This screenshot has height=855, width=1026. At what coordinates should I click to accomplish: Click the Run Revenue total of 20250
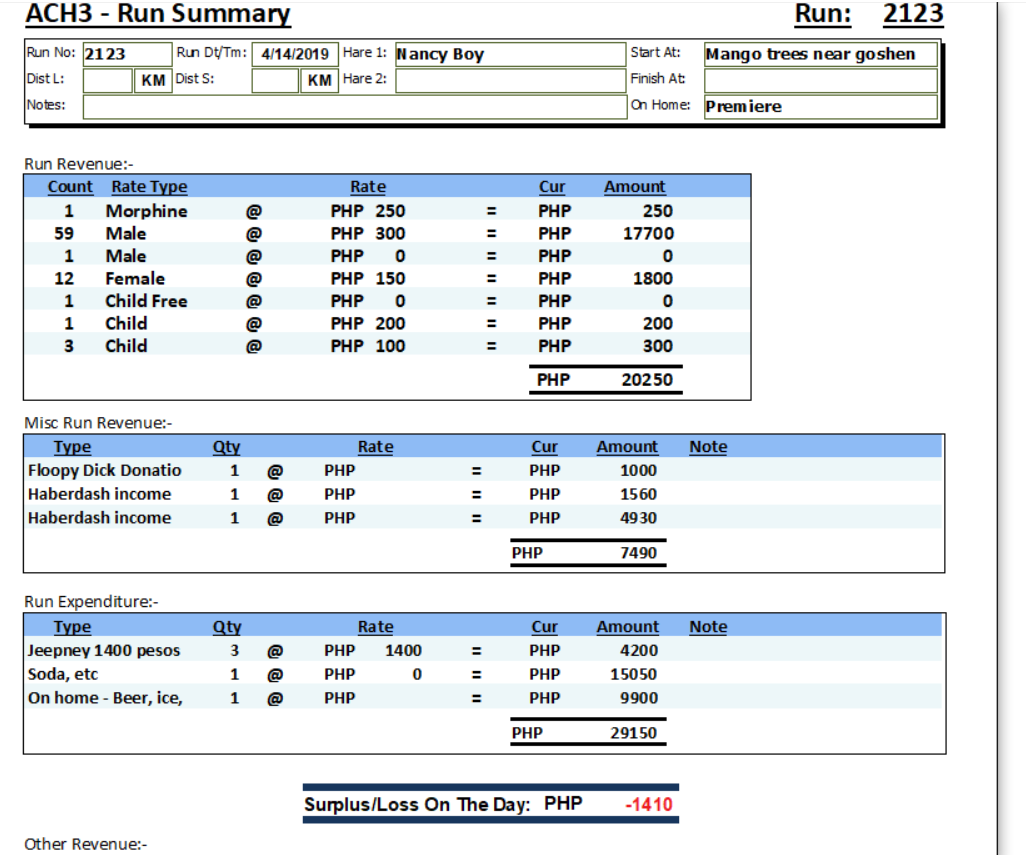pos(646,380)
